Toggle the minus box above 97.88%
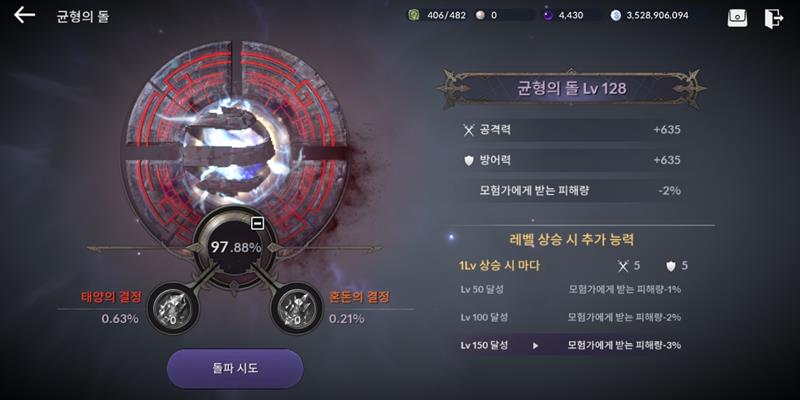This screenshot has height=400, width=800. (x=258, y=223)
